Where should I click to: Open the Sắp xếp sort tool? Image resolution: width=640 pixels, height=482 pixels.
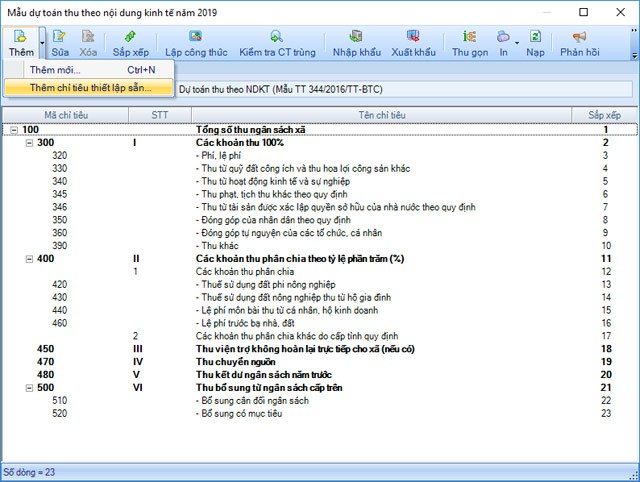click(130, 41)
